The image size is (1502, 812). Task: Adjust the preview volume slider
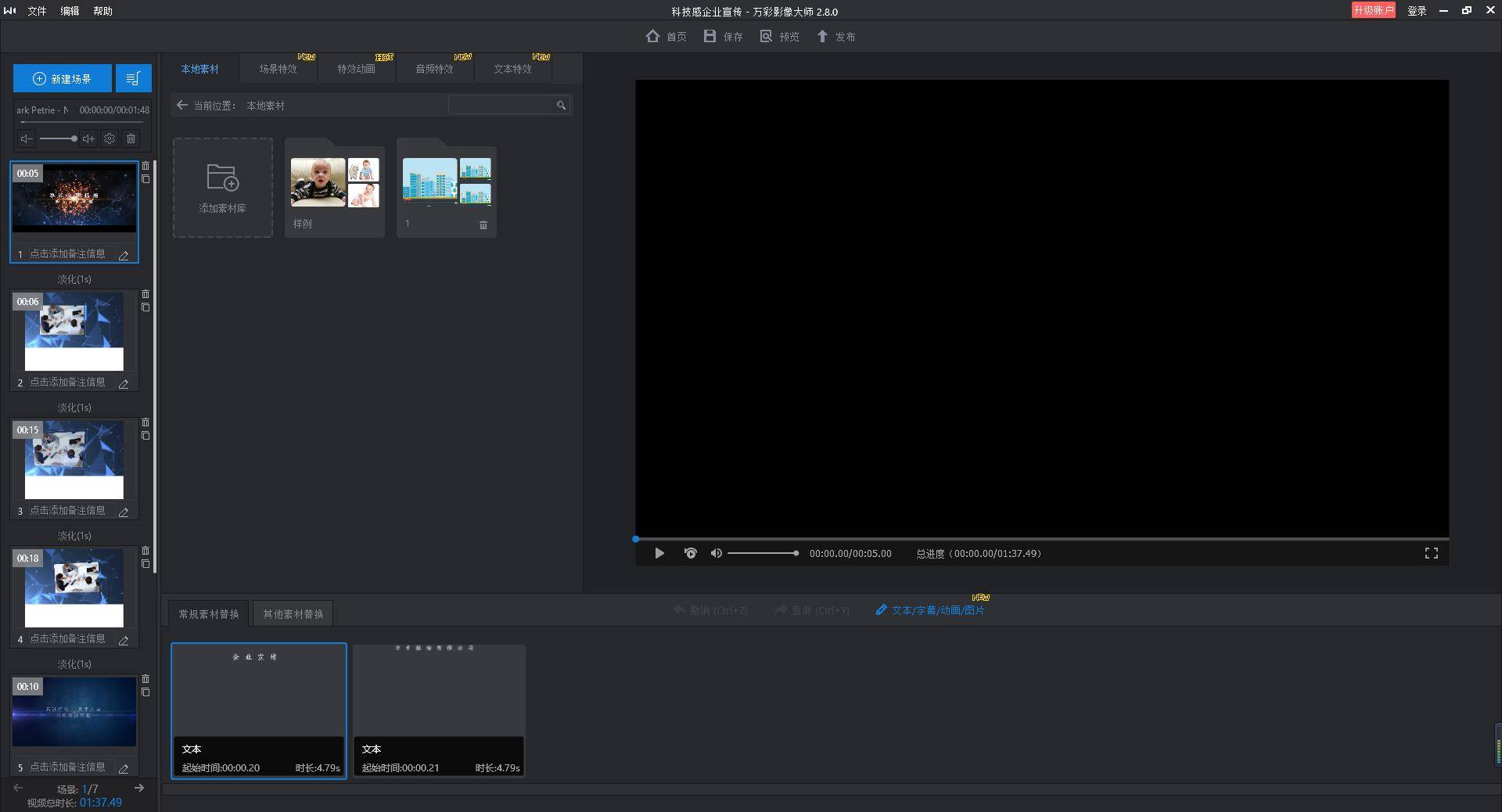click(x=764, y=553)
